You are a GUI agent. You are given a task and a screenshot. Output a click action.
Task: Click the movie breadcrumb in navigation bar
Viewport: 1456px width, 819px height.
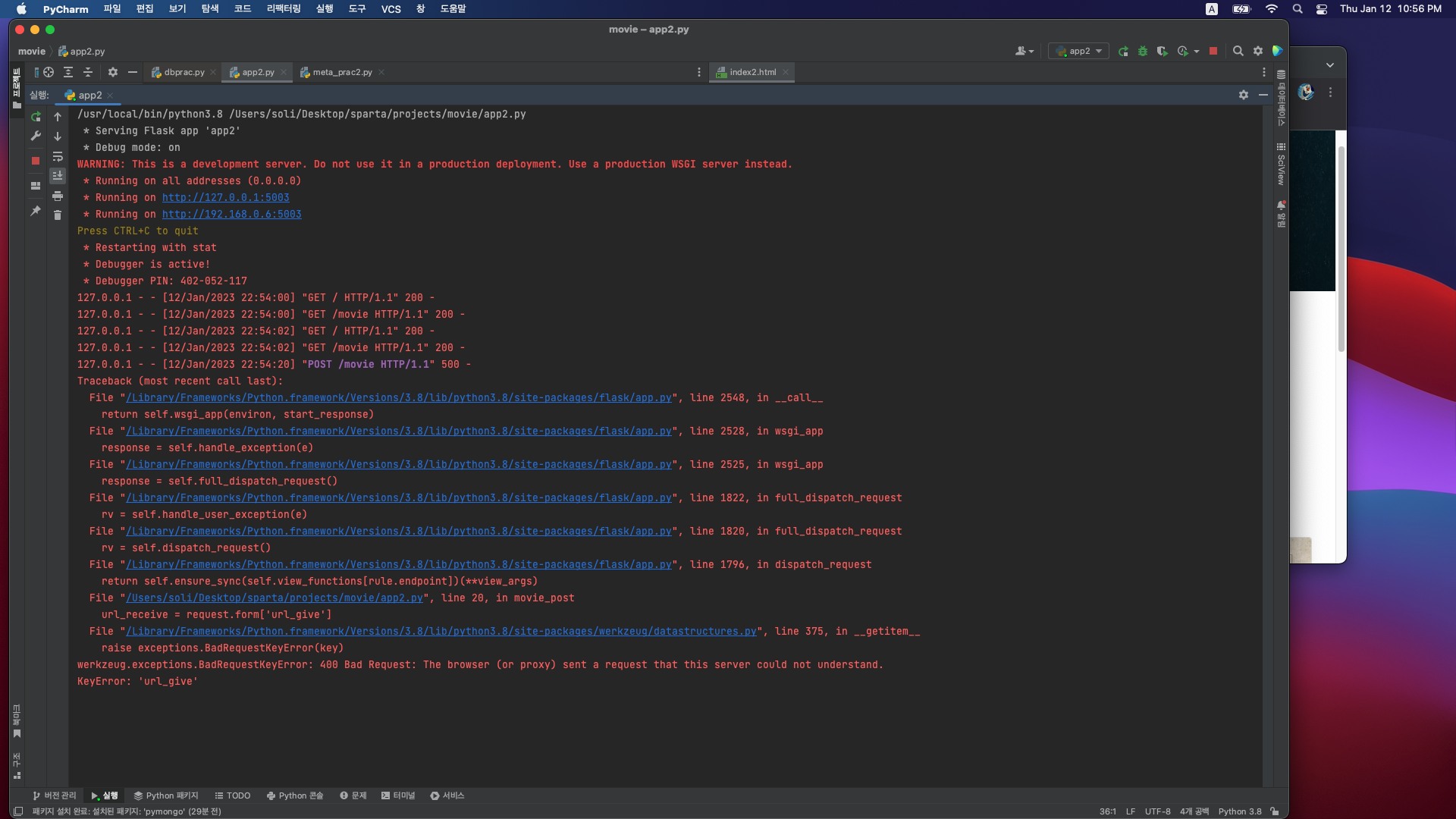tap(32, 52)
